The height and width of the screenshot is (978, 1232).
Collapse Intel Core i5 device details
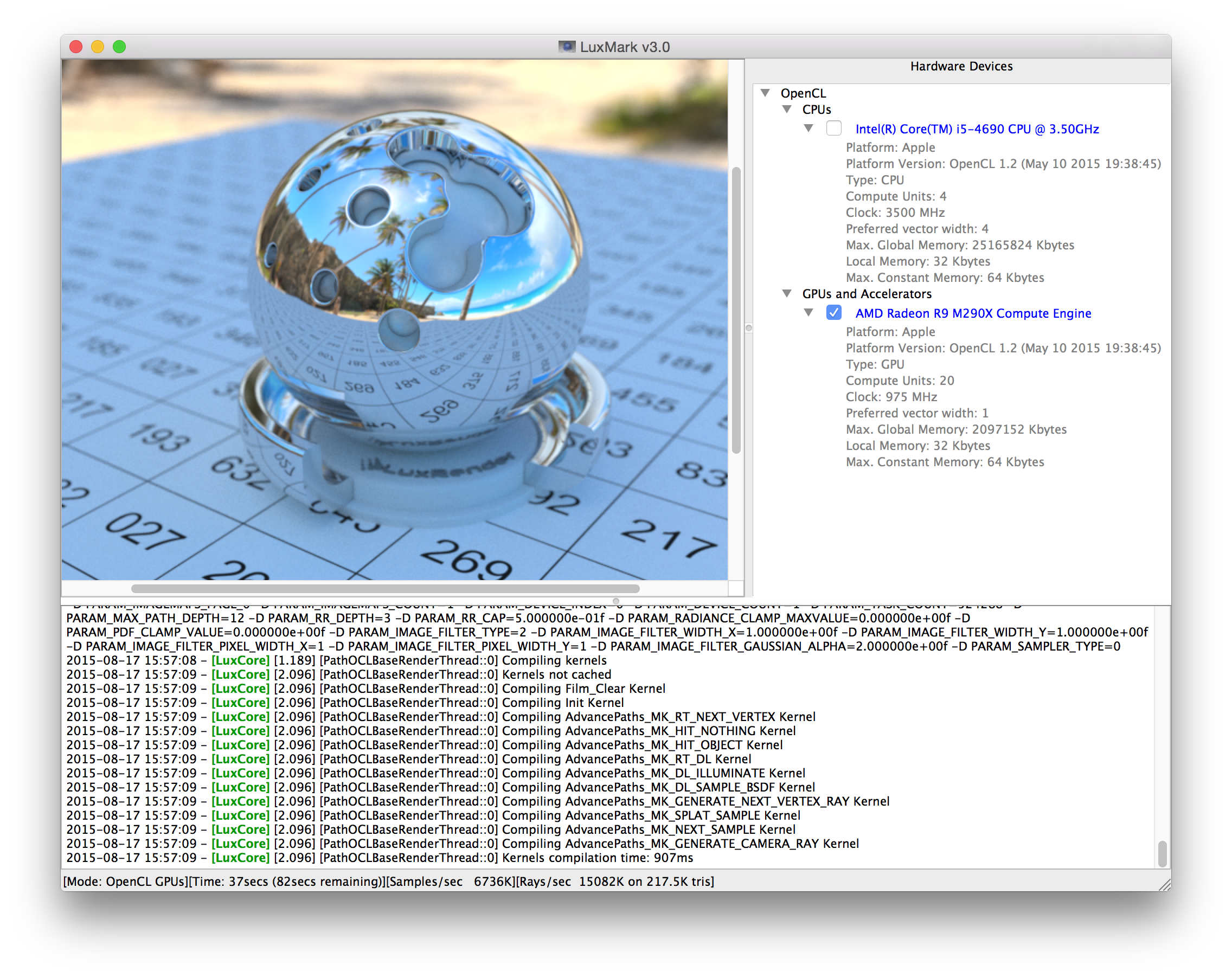click(x=809, y=128)
